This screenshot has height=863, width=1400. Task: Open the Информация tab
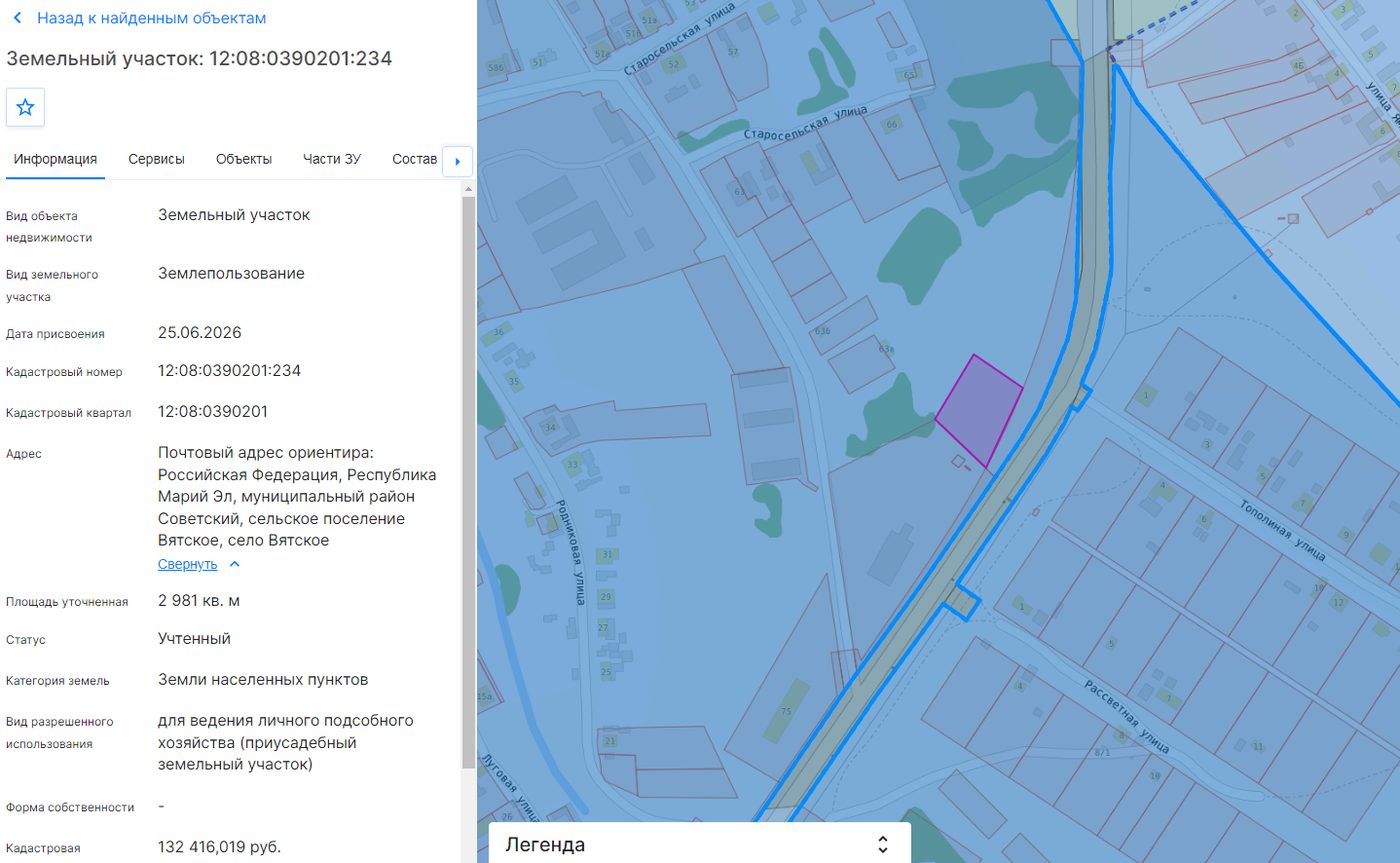(x=55, y=159)
